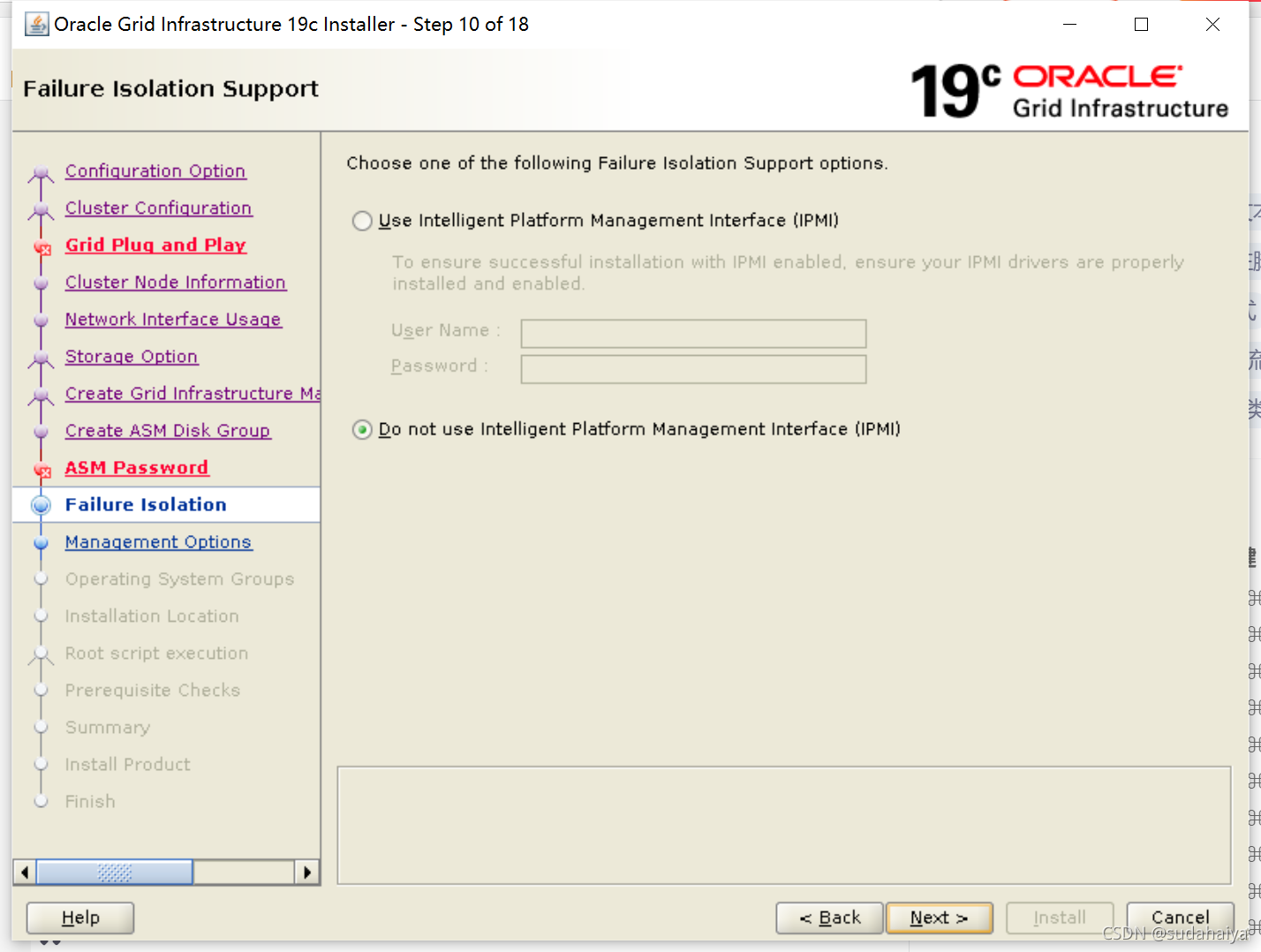This screenshot has width=1261, height=952.
Task: Click the Password input field
Action: [x=693, y=369]
